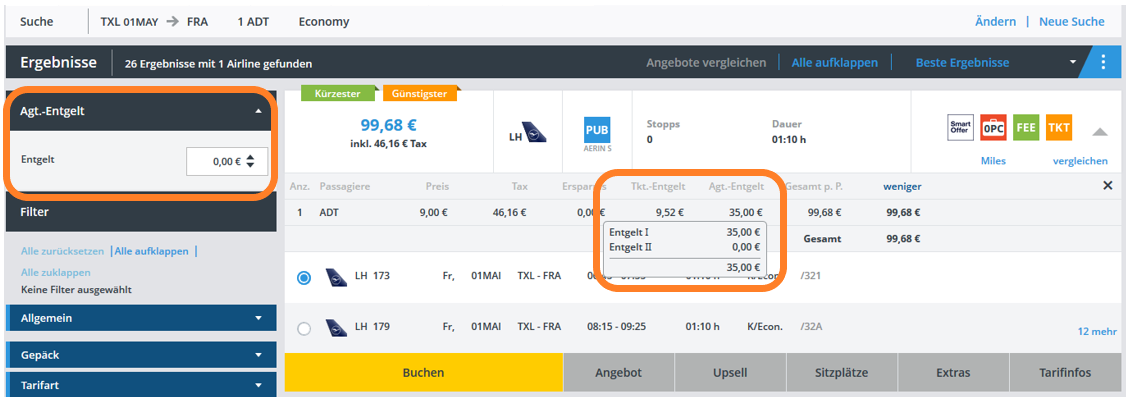Image resolution: width=1133 pixels, height=401 pixels.
Task: Open the Beste Ergebnisse sort dropdown
Action: pyautogui.click(x=1074, y=62)
